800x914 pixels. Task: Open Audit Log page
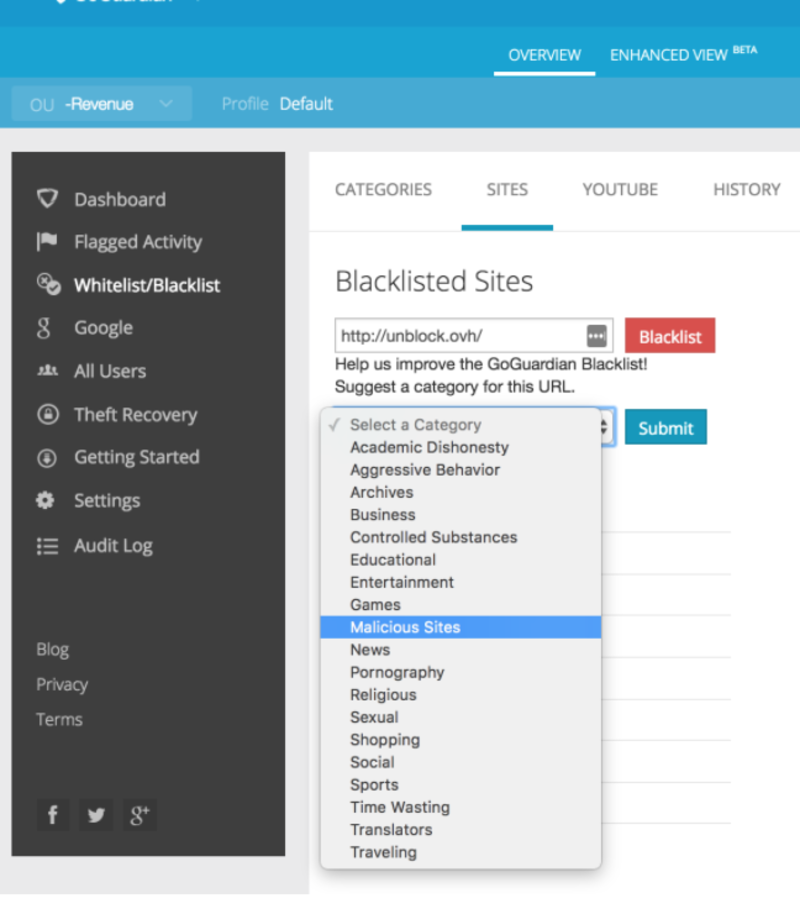114,546
